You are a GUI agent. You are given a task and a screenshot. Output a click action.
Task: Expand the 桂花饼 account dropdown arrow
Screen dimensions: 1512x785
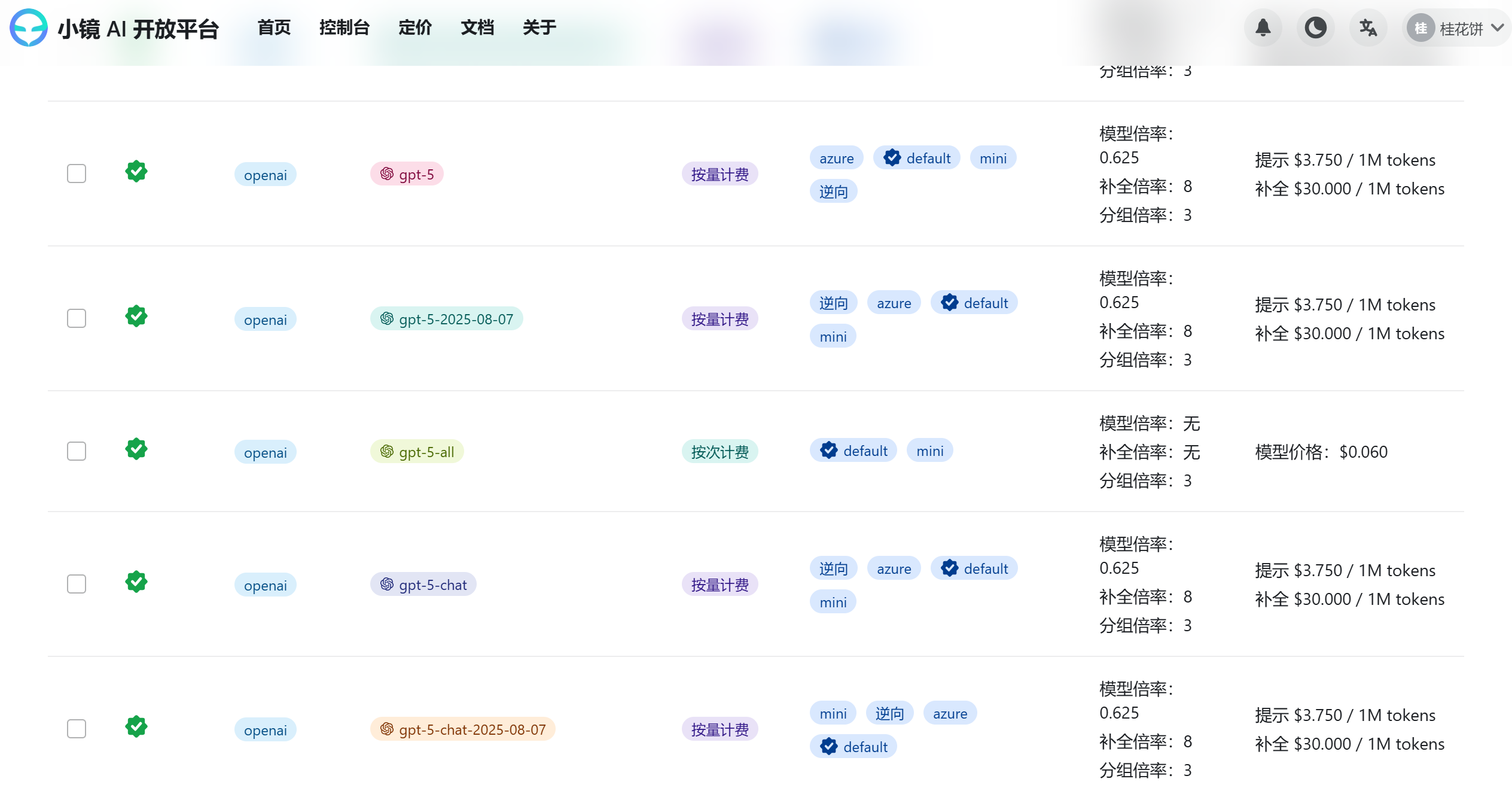pyautogui.click(x=1497, y=28)
